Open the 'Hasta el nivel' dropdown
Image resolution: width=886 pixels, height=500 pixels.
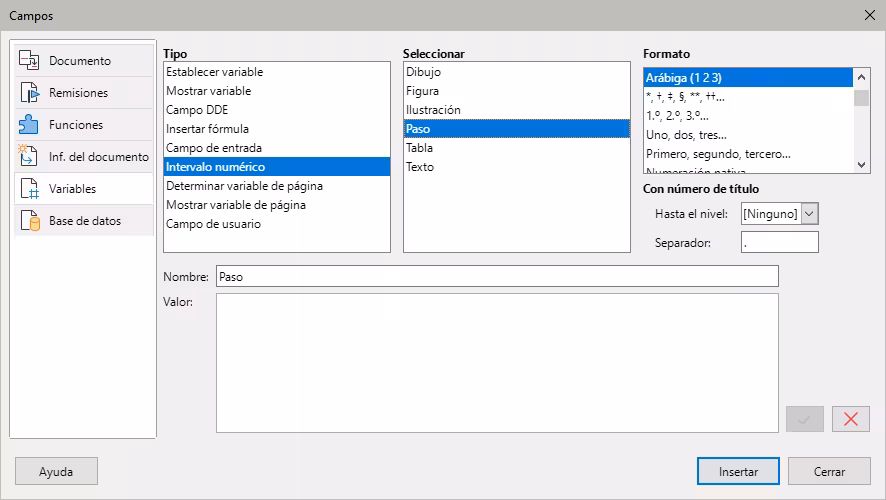coord(810,213)
